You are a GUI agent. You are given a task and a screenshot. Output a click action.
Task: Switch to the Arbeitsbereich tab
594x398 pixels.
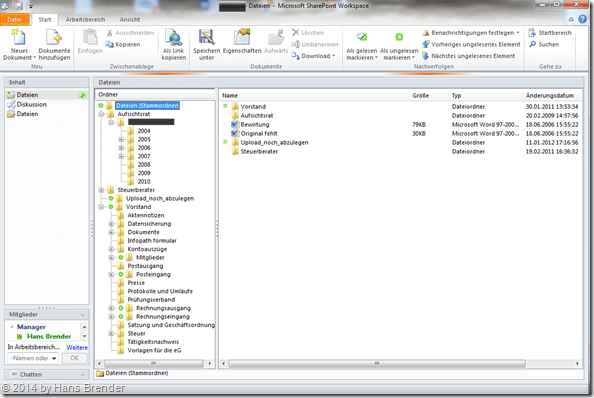pyautogui.click(x=85, y=19)
